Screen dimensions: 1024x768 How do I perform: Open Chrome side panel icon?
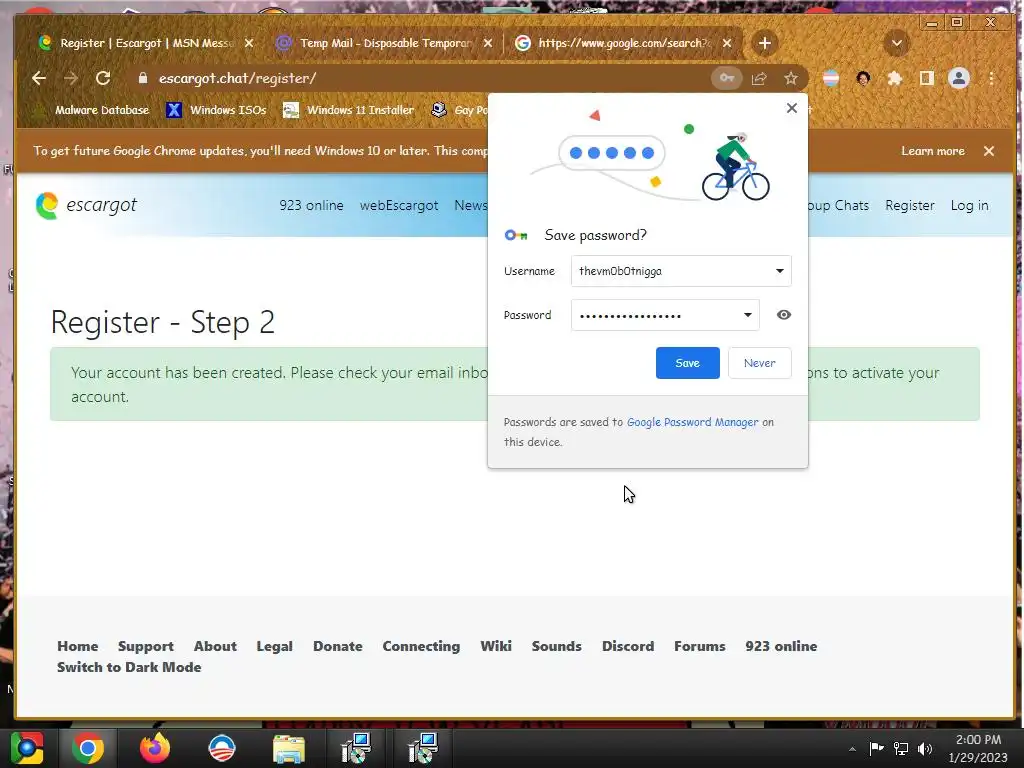[x=927, y=78]
